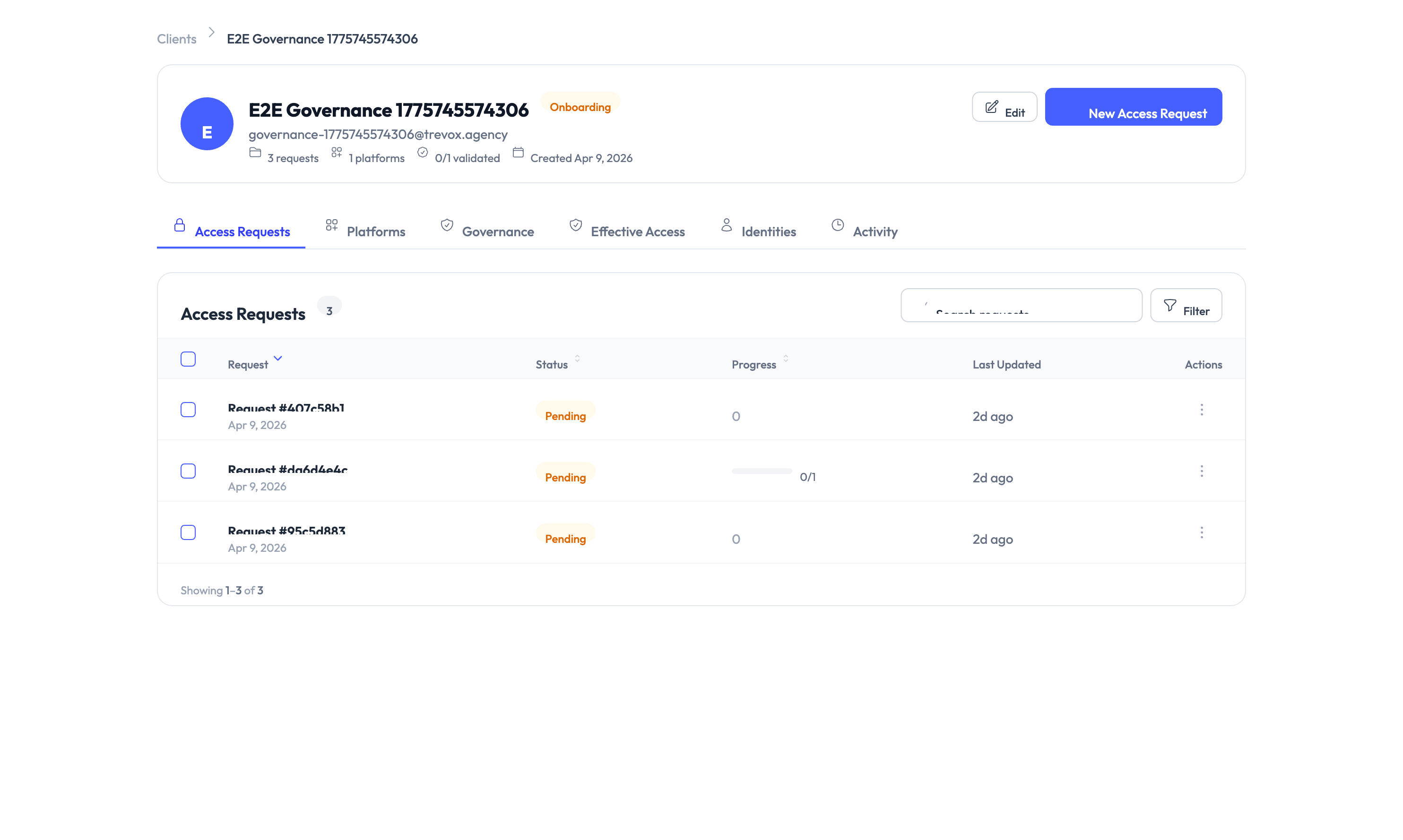Open actions menu for Request #da6d4e4c

[x=1202, y=471]
